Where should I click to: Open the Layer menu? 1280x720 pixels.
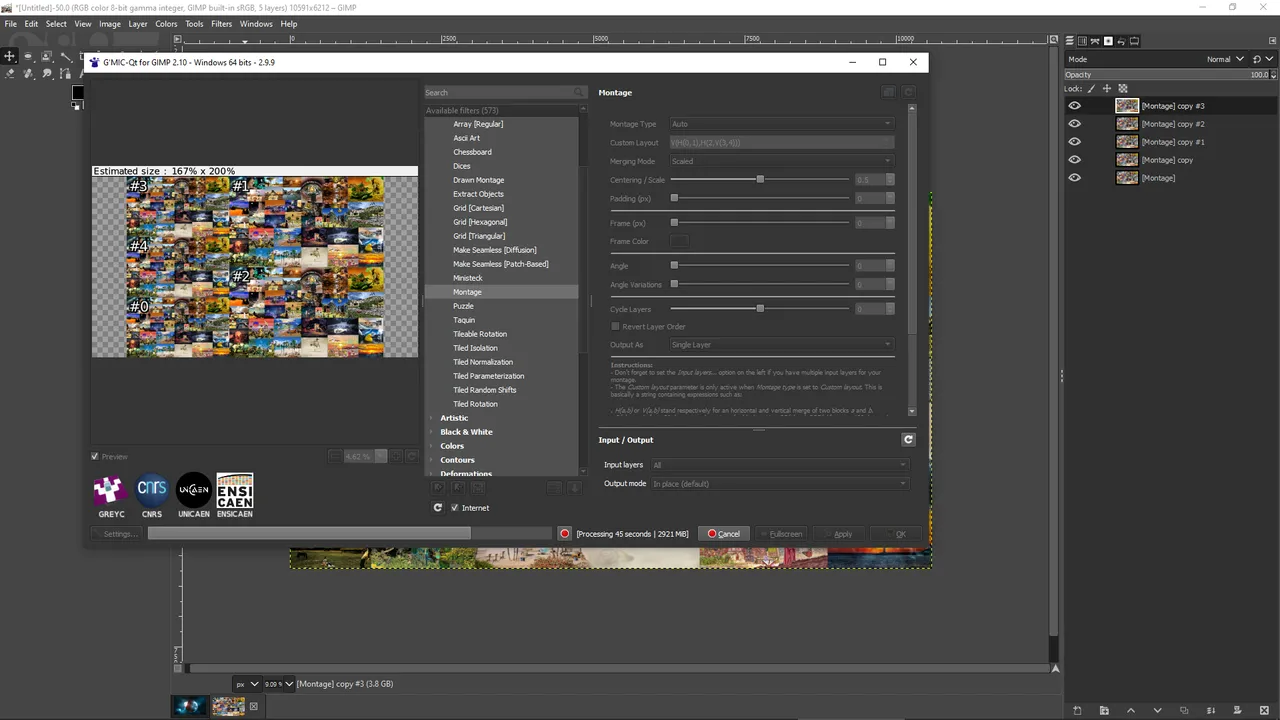pos(138,24)
